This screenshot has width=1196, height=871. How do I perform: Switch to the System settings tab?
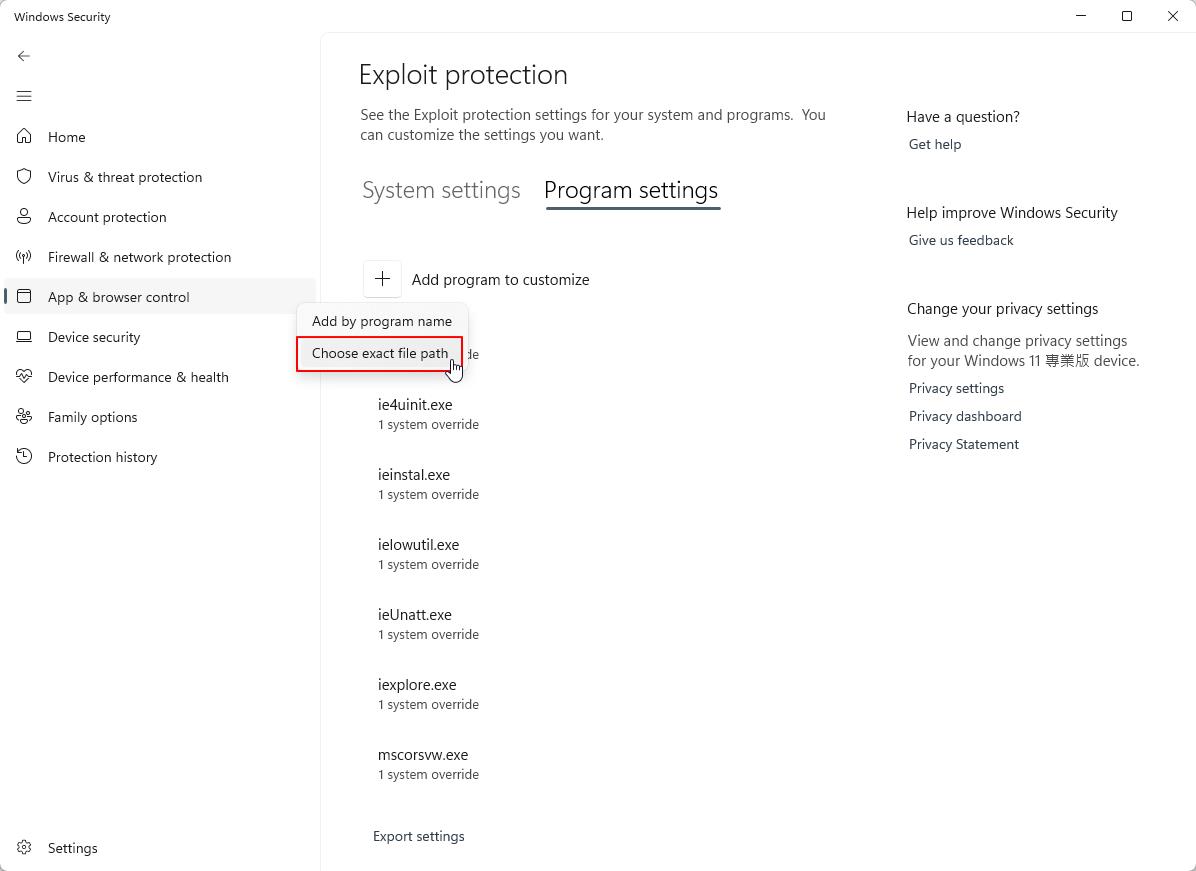coord(441,190)
